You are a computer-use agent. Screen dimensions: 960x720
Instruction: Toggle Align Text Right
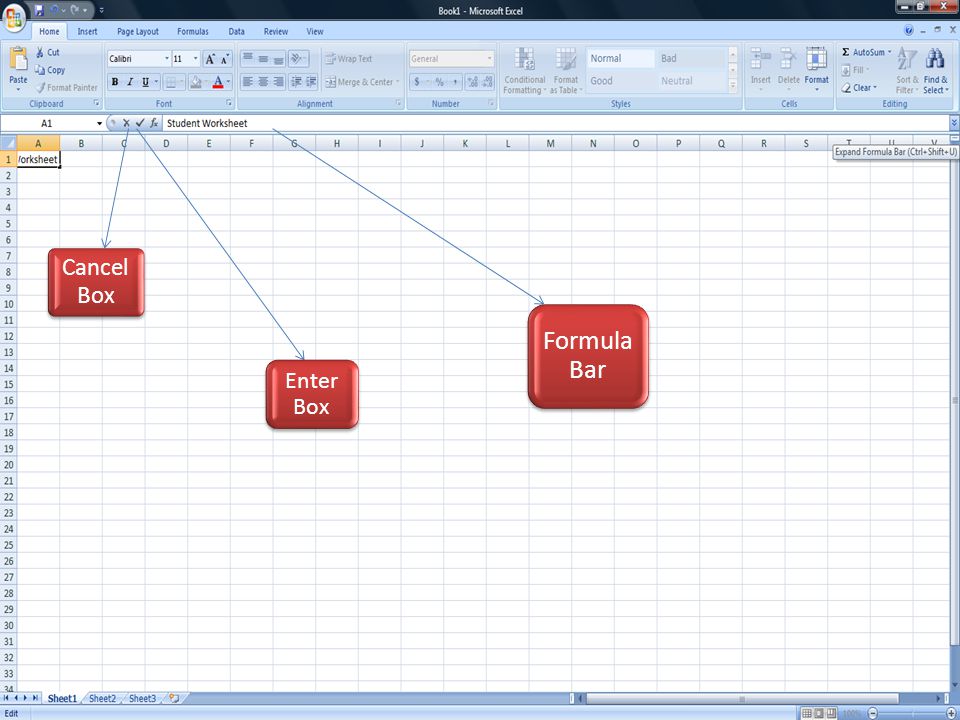coord(278,81)
